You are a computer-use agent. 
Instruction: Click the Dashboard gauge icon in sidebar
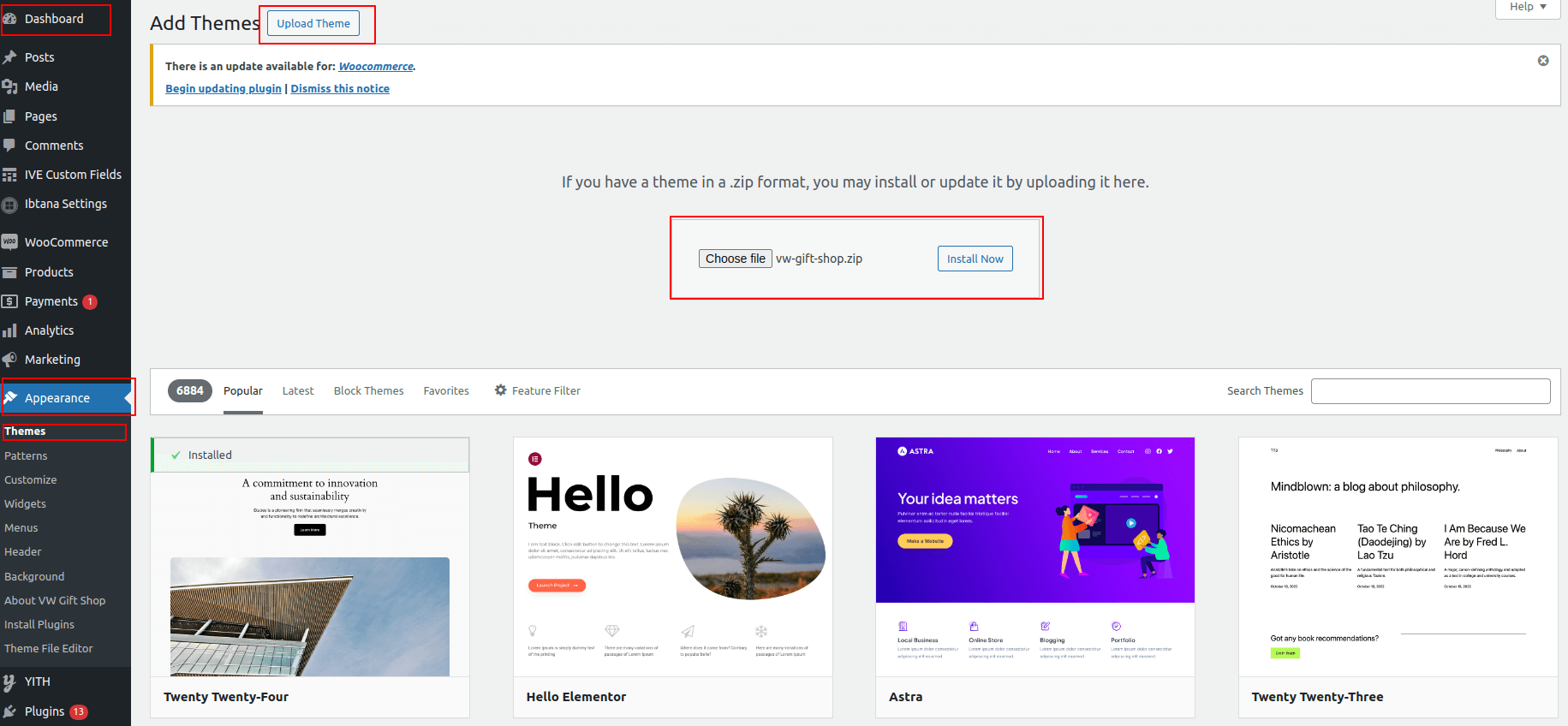10,19
